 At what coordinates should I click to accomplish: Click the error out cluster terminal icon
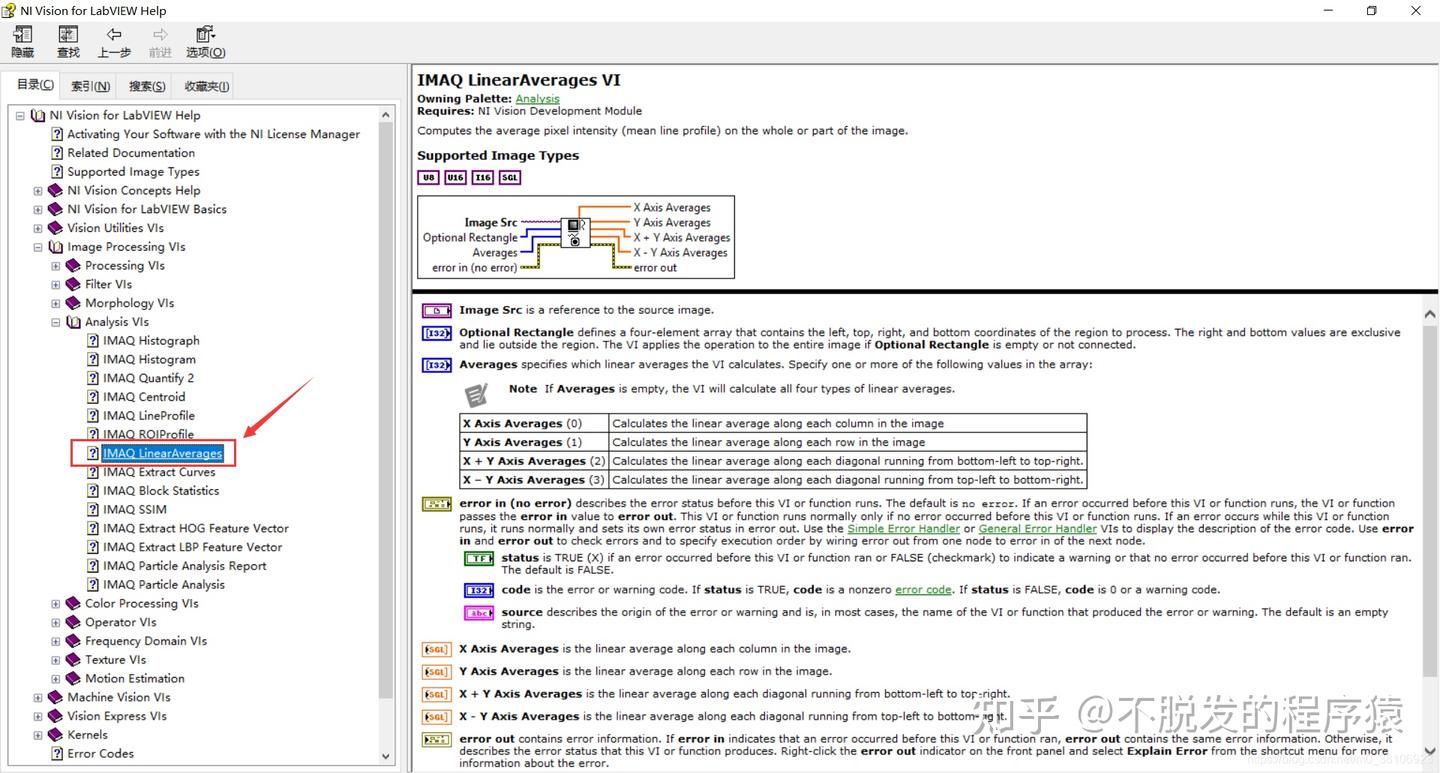pyautogui.click(x=437, y=740)
